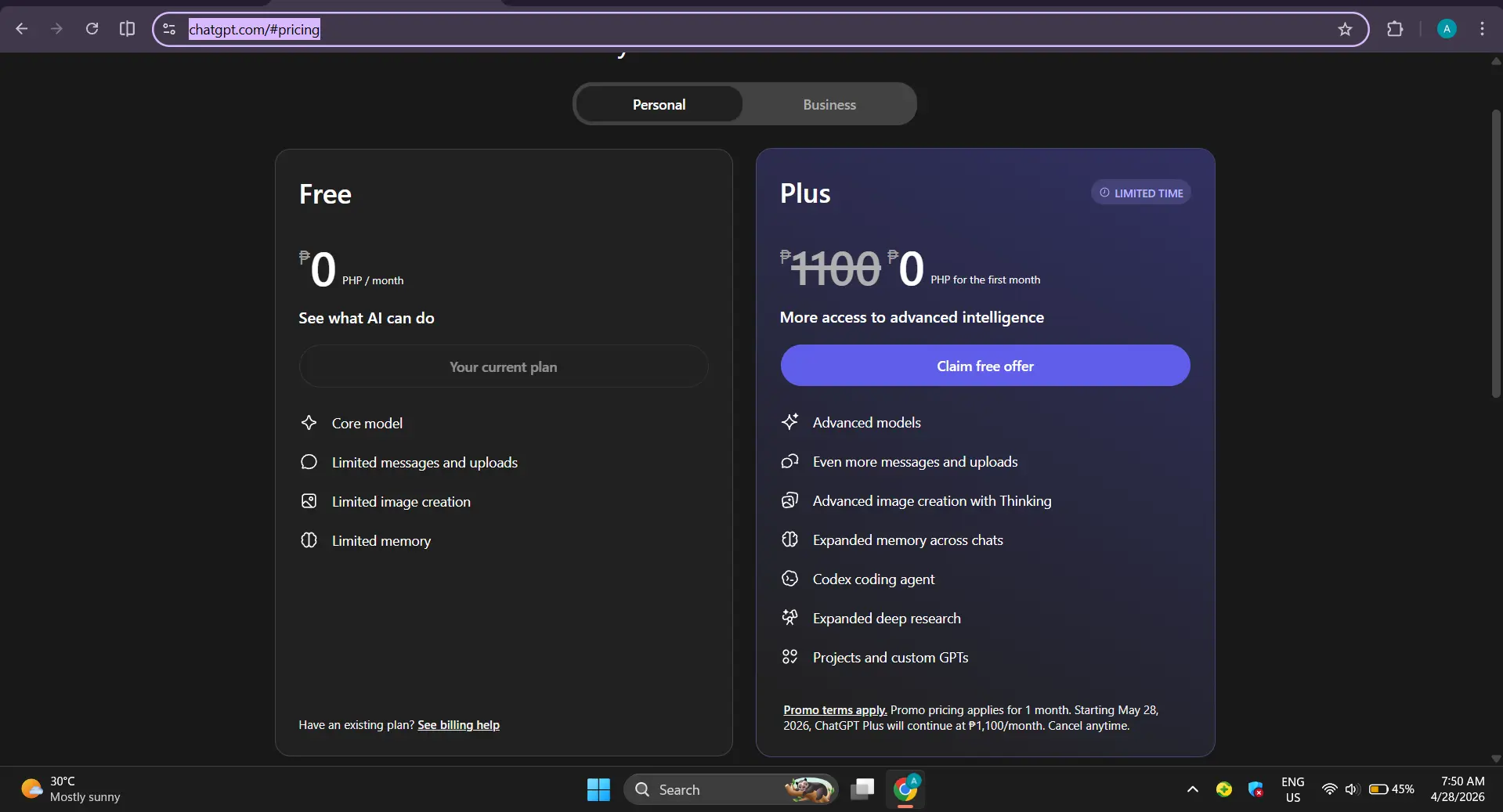Click the taskbar Search box
1503x812 pixels.
click(x=731, y=789)
